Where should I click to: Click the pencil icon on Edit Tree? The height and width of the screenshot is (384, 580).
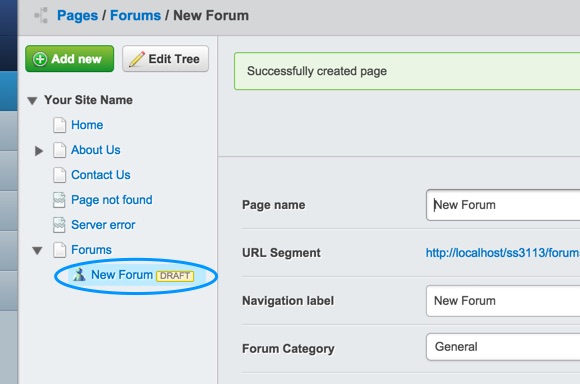point(136,59)
